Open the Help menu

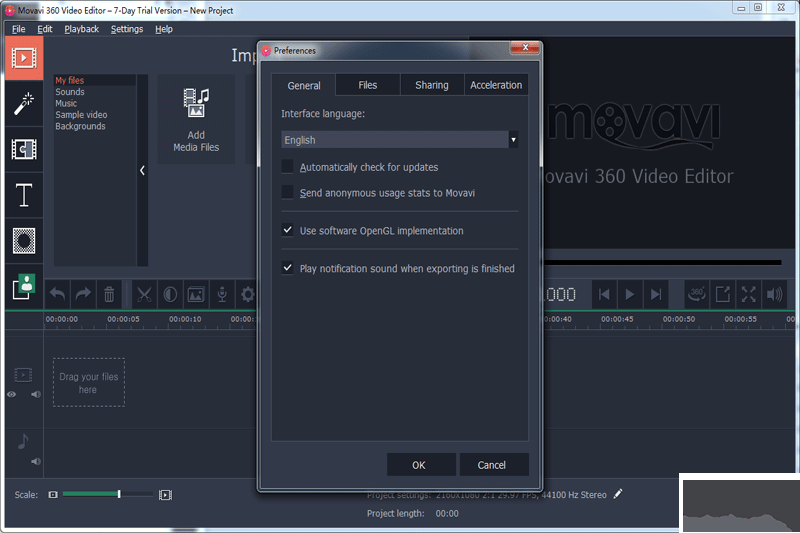coord(164,29)
